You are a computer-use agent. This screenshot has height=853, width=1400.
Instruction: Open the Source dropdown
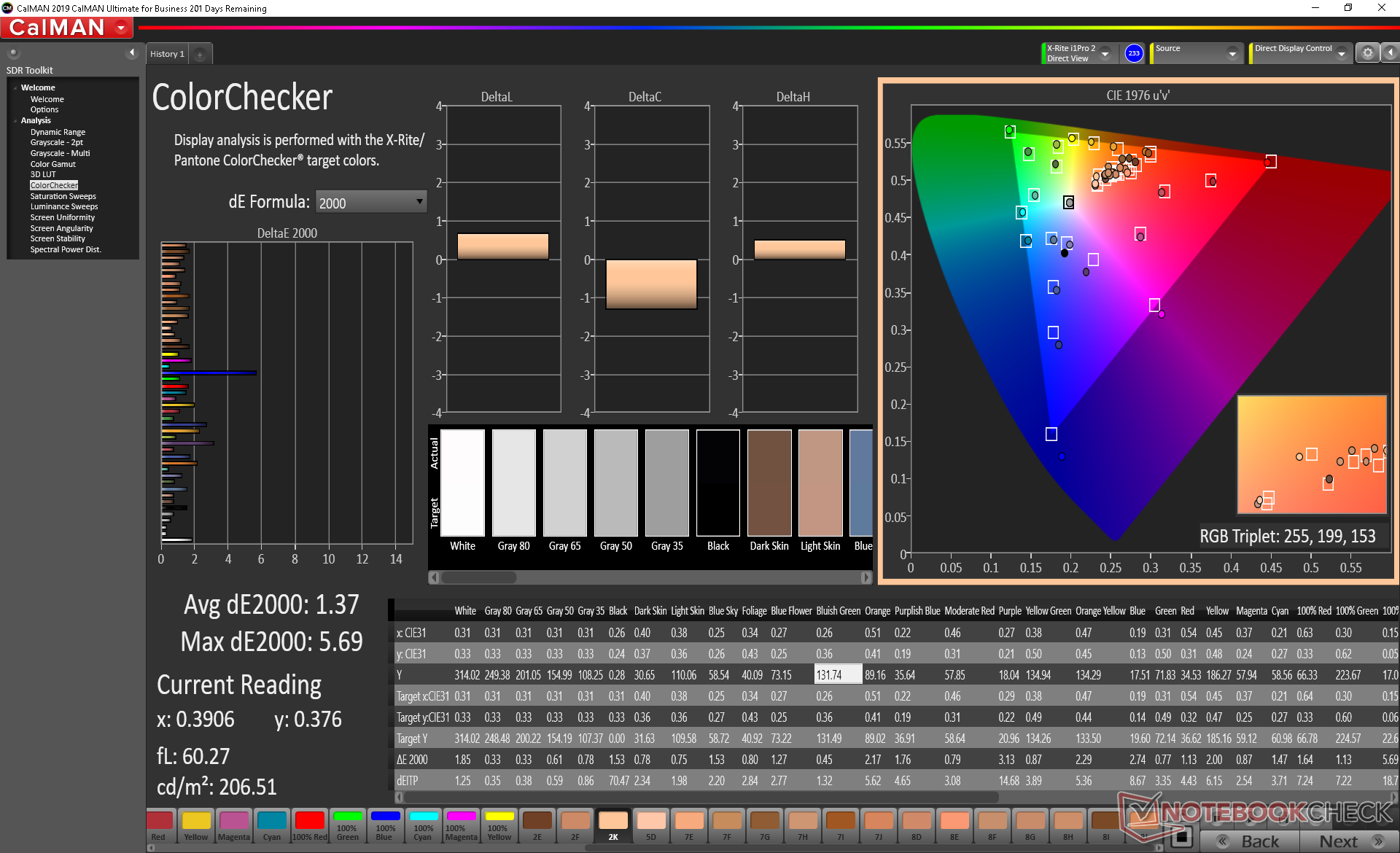[x=1232, y=53]
